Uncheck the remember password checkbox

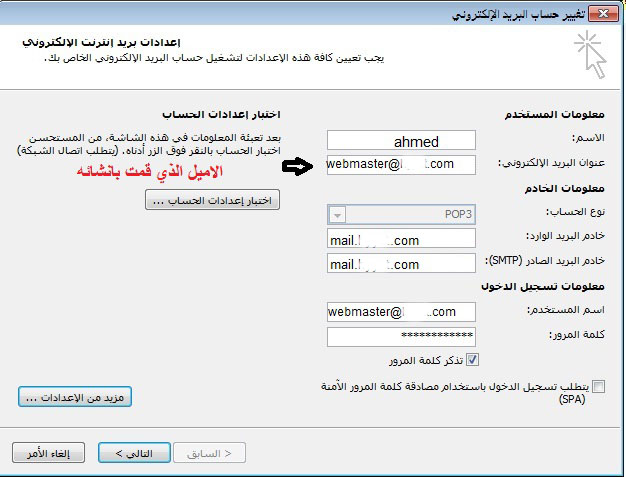click(x=474, y=360)
